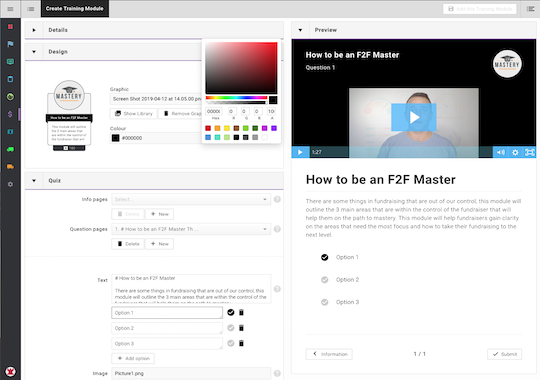Select the Create Training Module tab
The image size is (540, 380).
coord(75,9)
